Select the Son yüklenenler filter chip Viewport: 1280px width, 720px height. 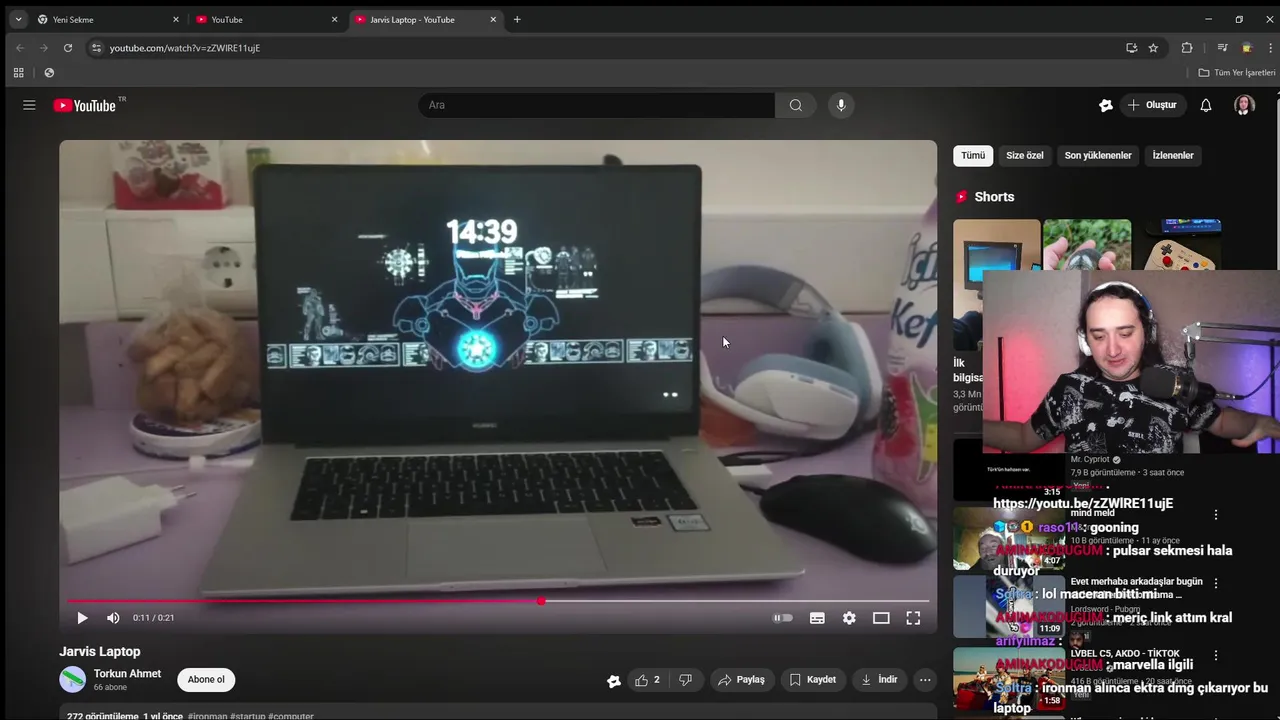(1098, 155)
